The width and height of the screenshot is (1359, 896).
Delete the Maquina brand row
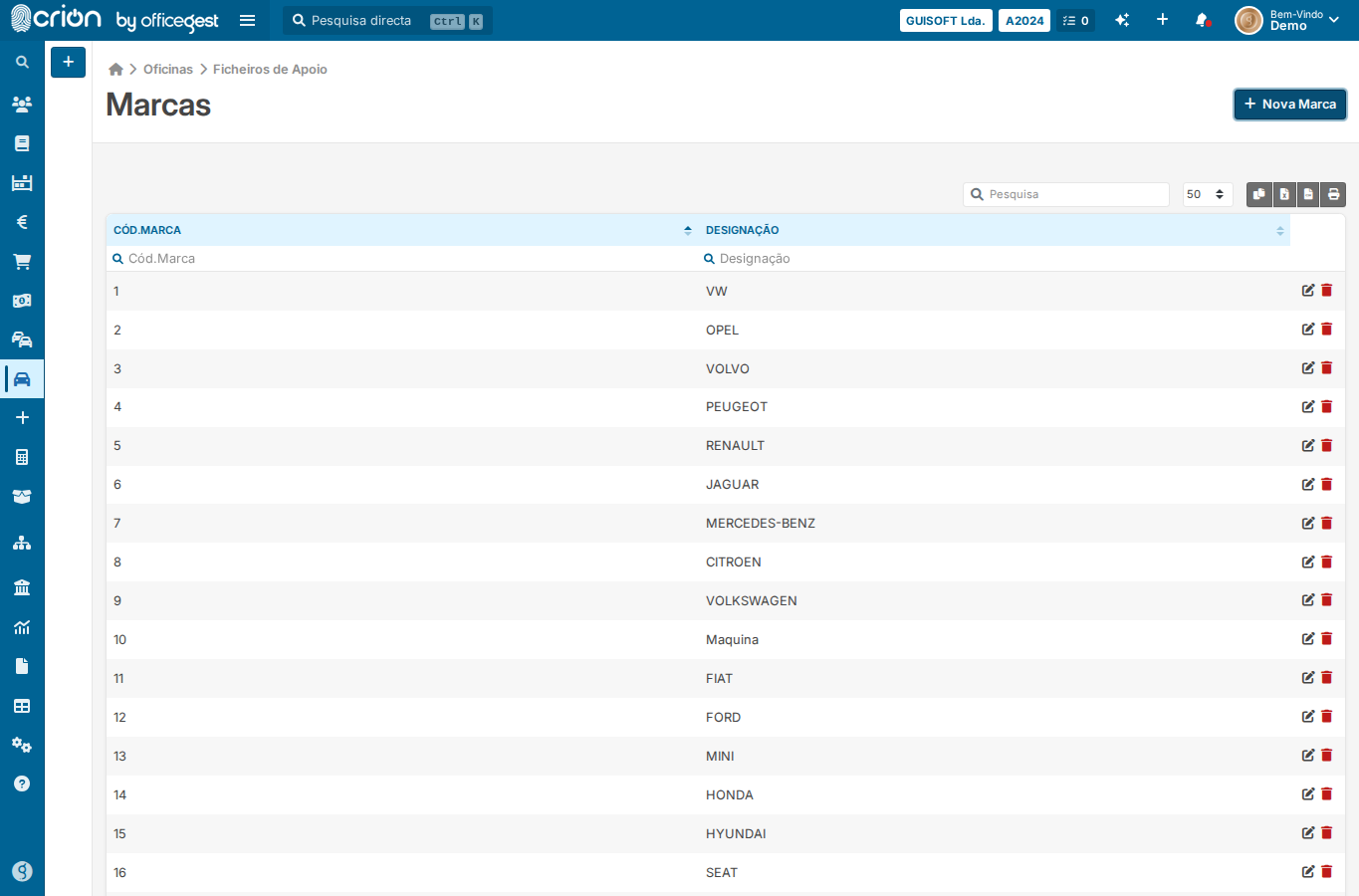pyautogui.click(x=1327, y=639)
